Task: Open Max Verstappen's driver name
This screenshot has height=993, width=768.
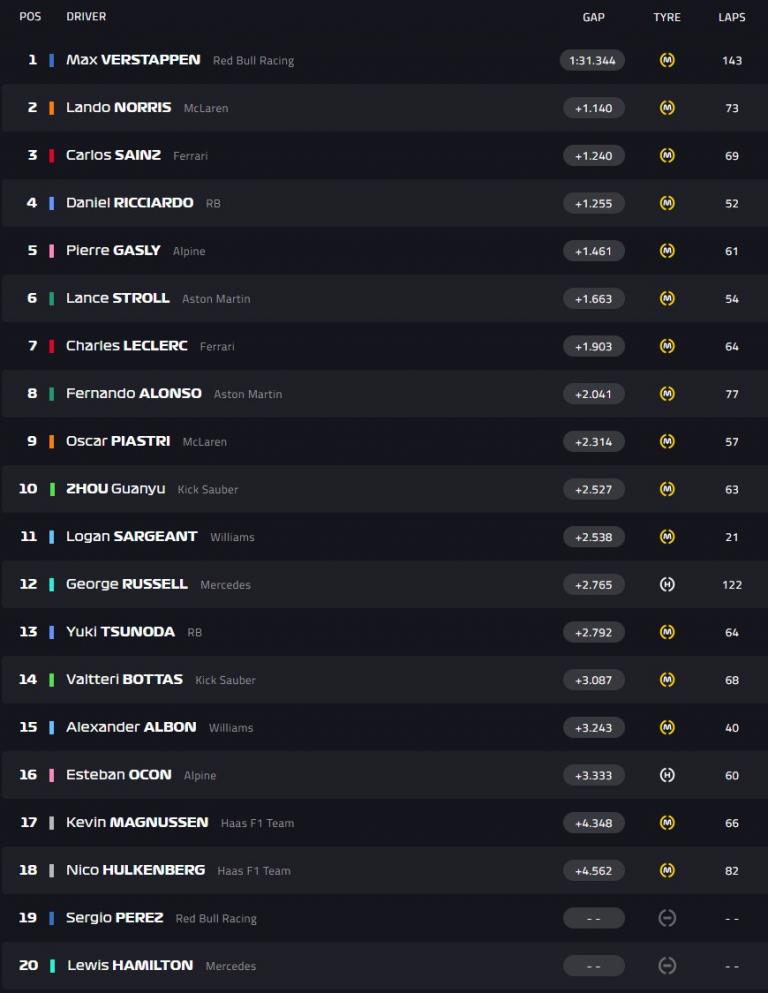Action: click(x=133, y=60)
